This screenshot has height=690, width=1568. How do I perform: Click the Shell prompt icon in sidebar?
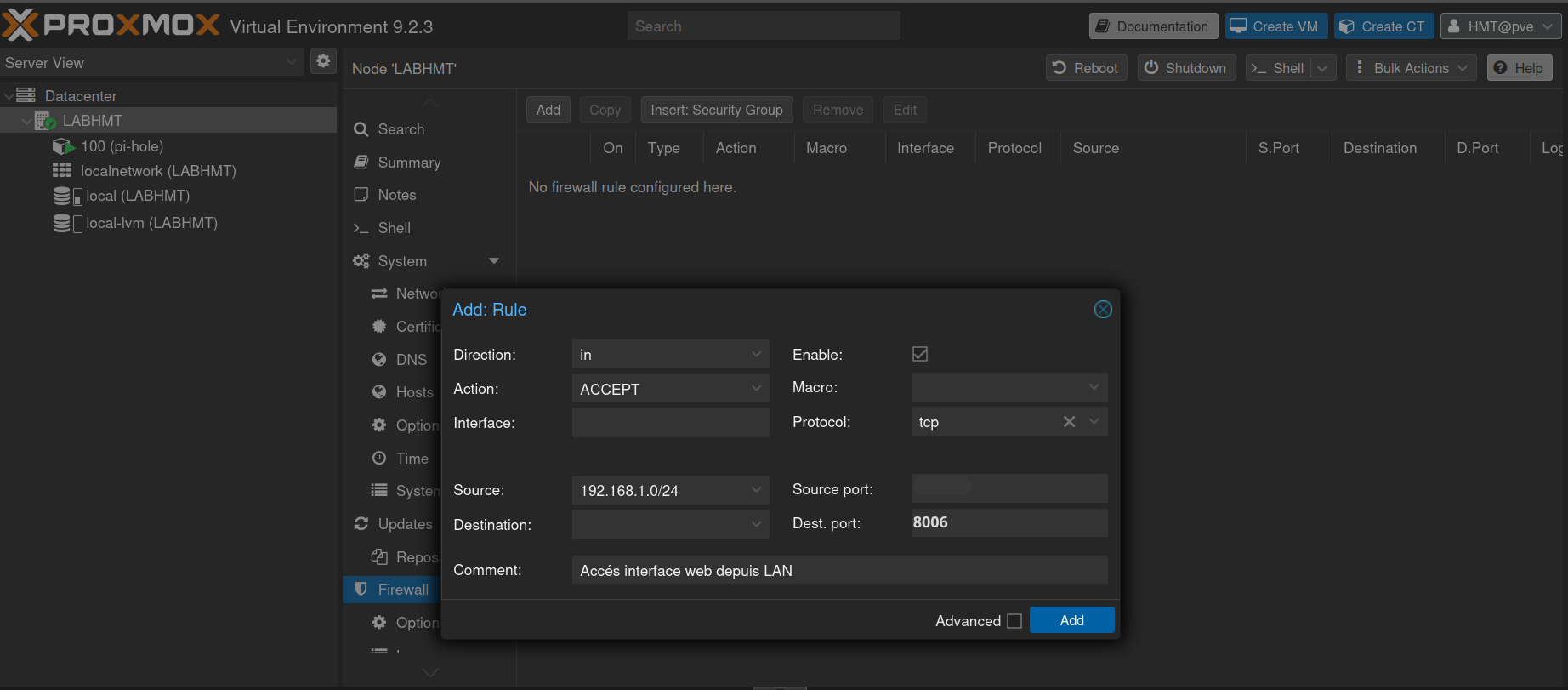(x=361, y=228)
